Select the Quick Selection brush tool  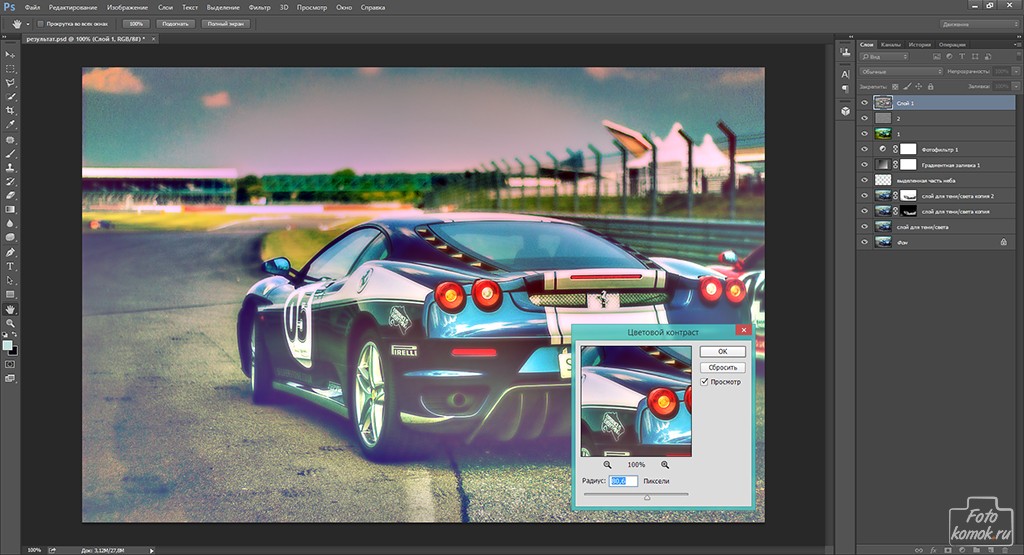tap(10, 97)
